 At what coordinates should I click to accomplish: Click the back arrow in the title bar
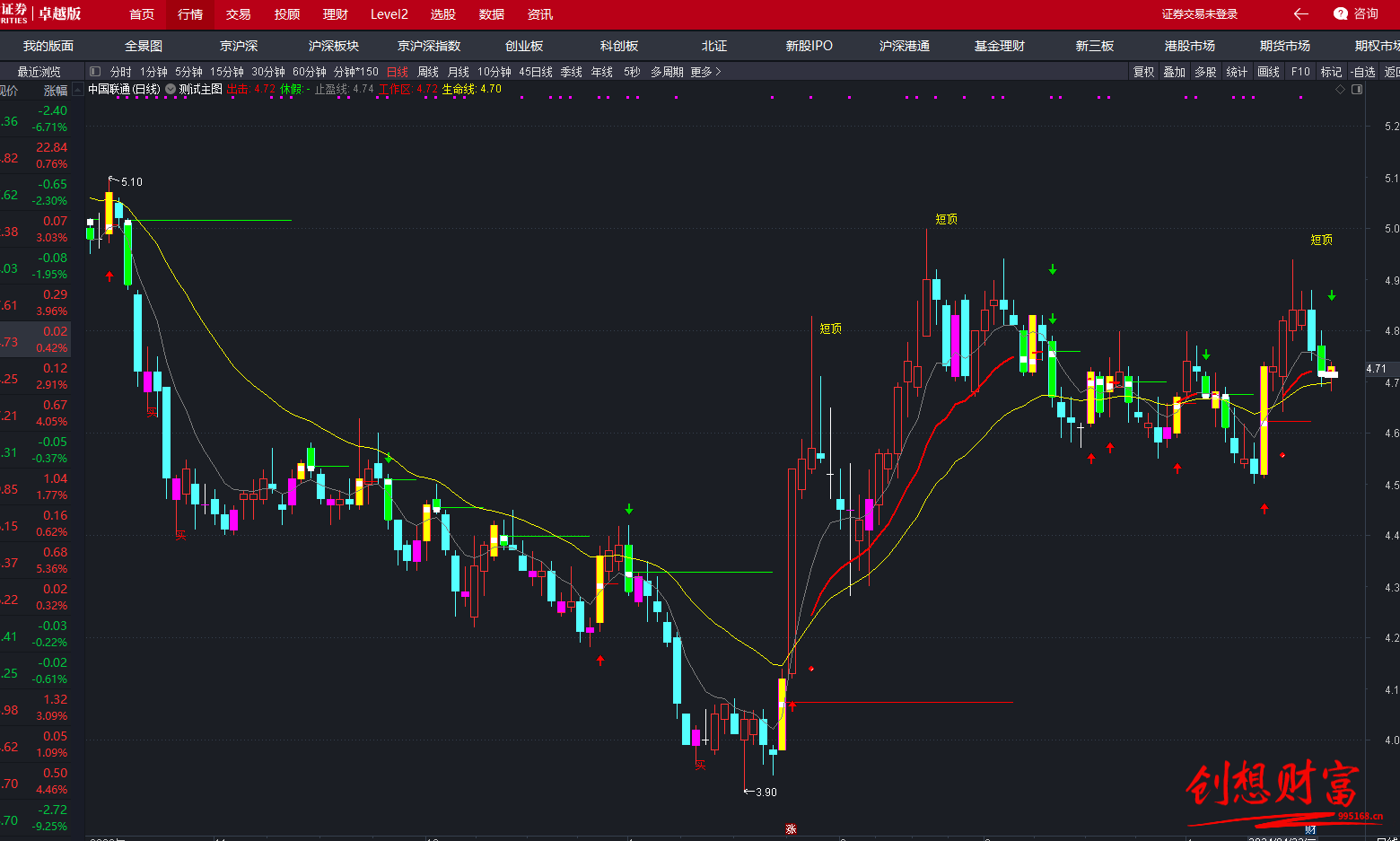pyautogui.click(x=1300, y=13)
